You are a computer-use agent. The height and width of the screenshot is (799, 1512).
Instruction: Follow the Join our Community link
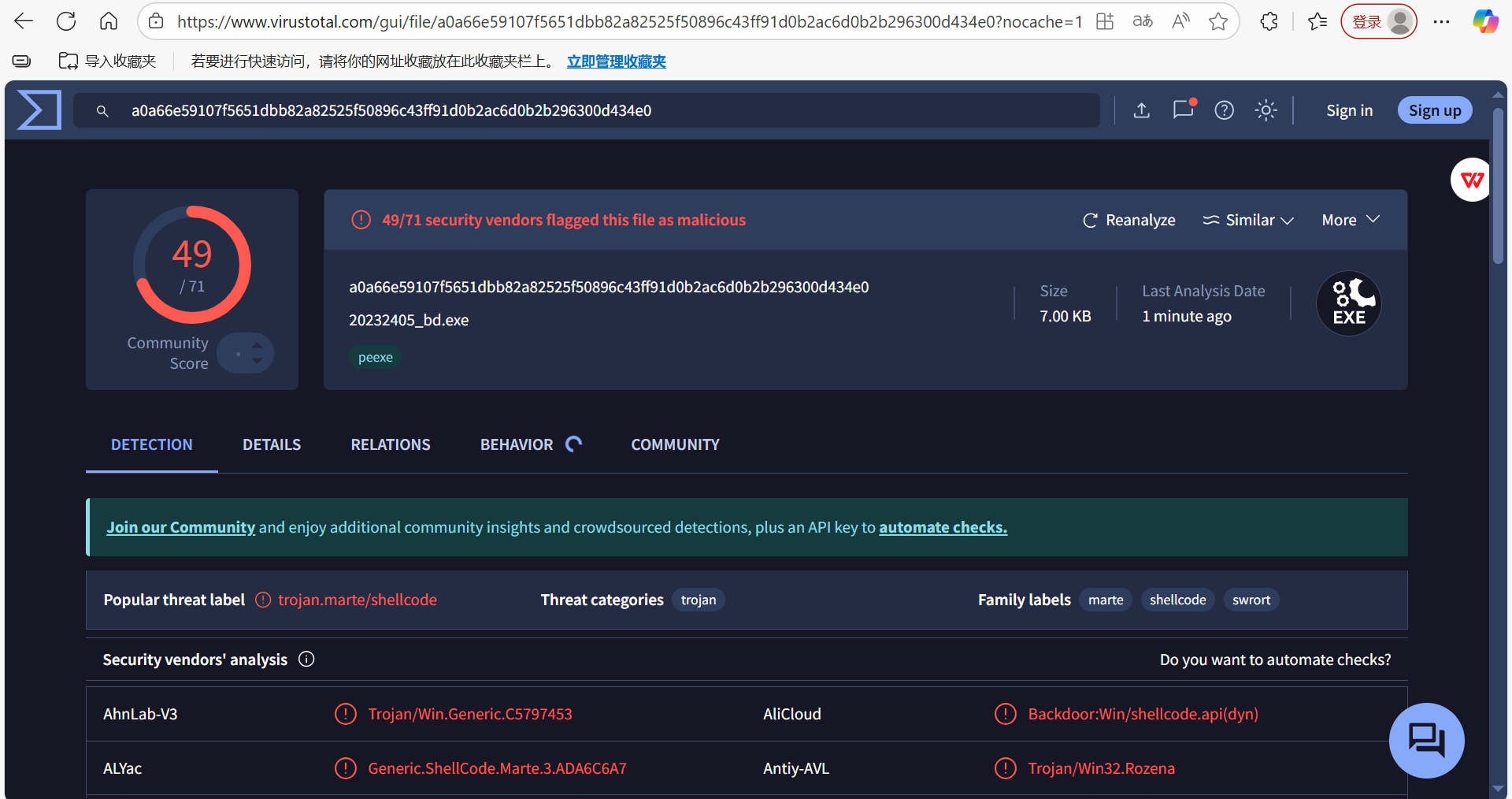tap(181, 527)
